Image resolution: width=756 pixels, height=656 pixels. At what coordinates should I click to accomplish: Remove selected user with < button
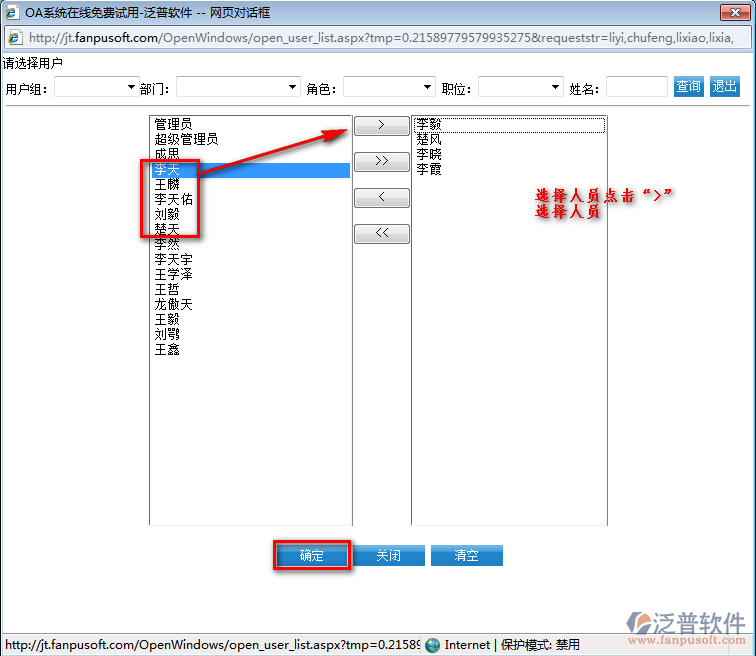pos(381,198)
